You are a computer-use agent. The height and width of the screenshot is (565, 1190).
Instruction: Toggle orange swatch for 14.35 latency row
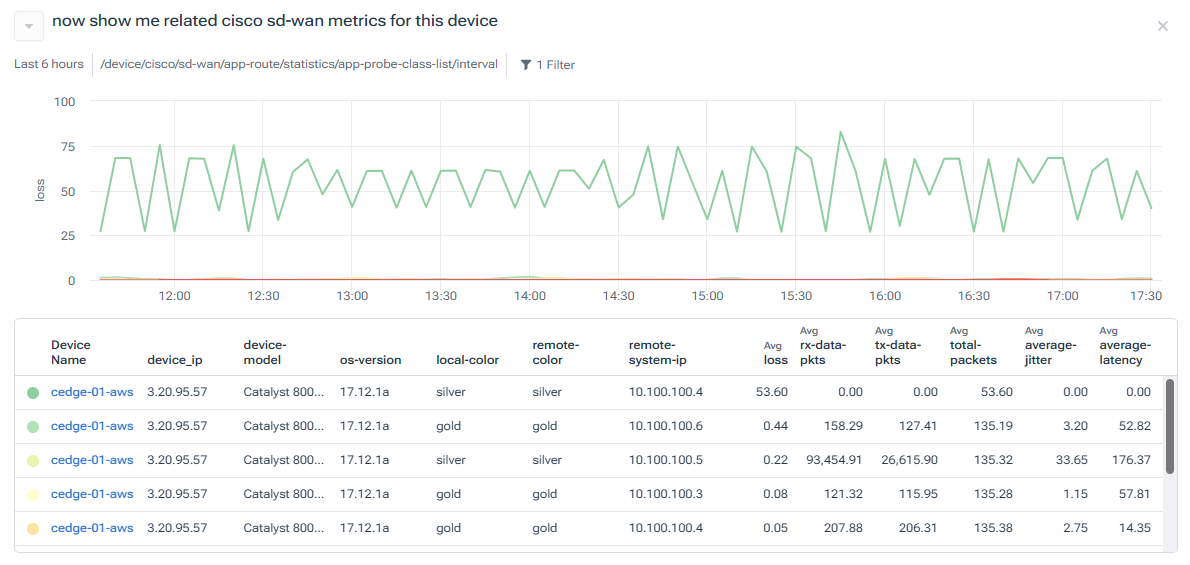click(33, 529)
